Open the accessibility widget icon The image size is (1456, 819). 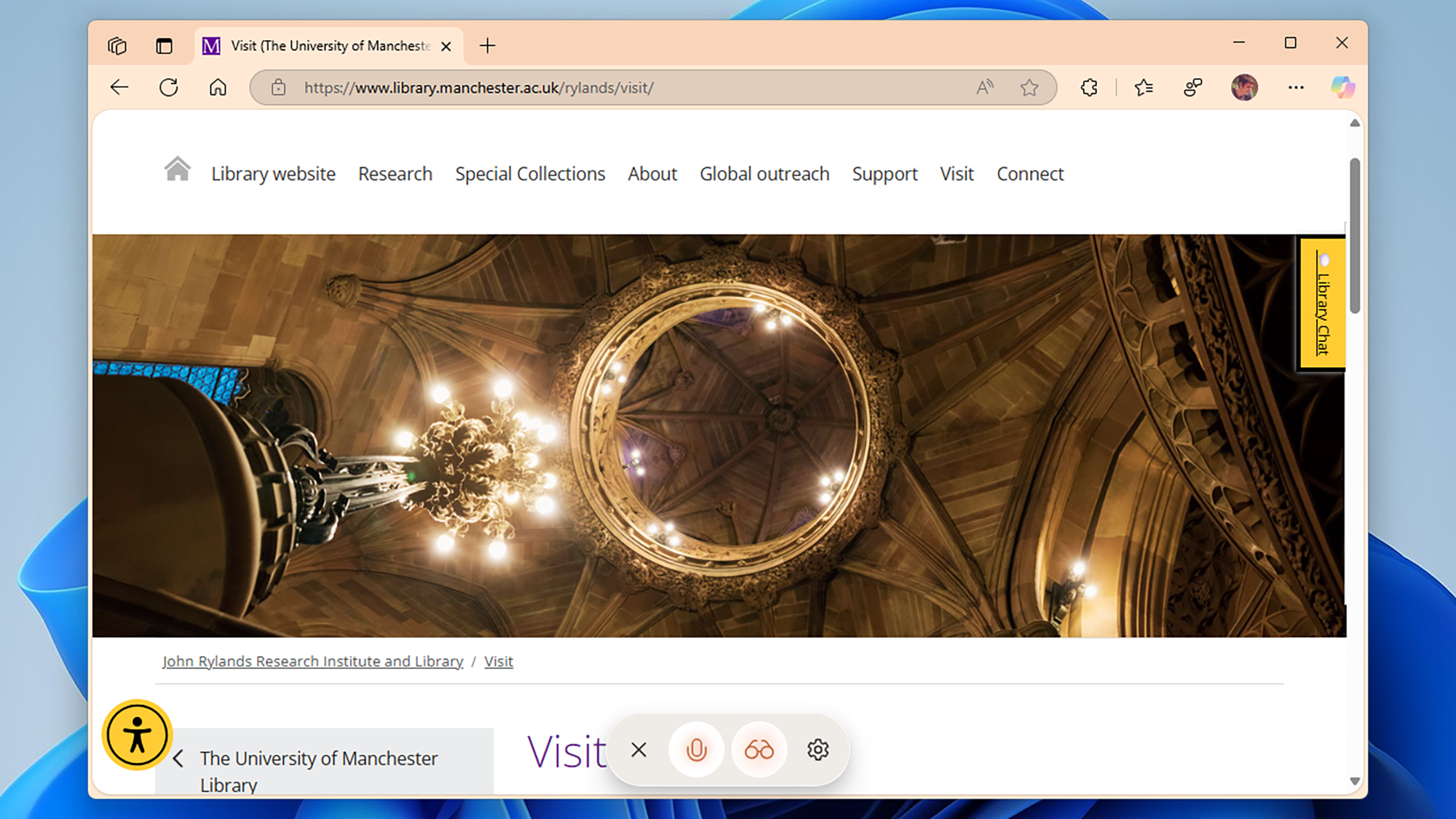(137, 735)
